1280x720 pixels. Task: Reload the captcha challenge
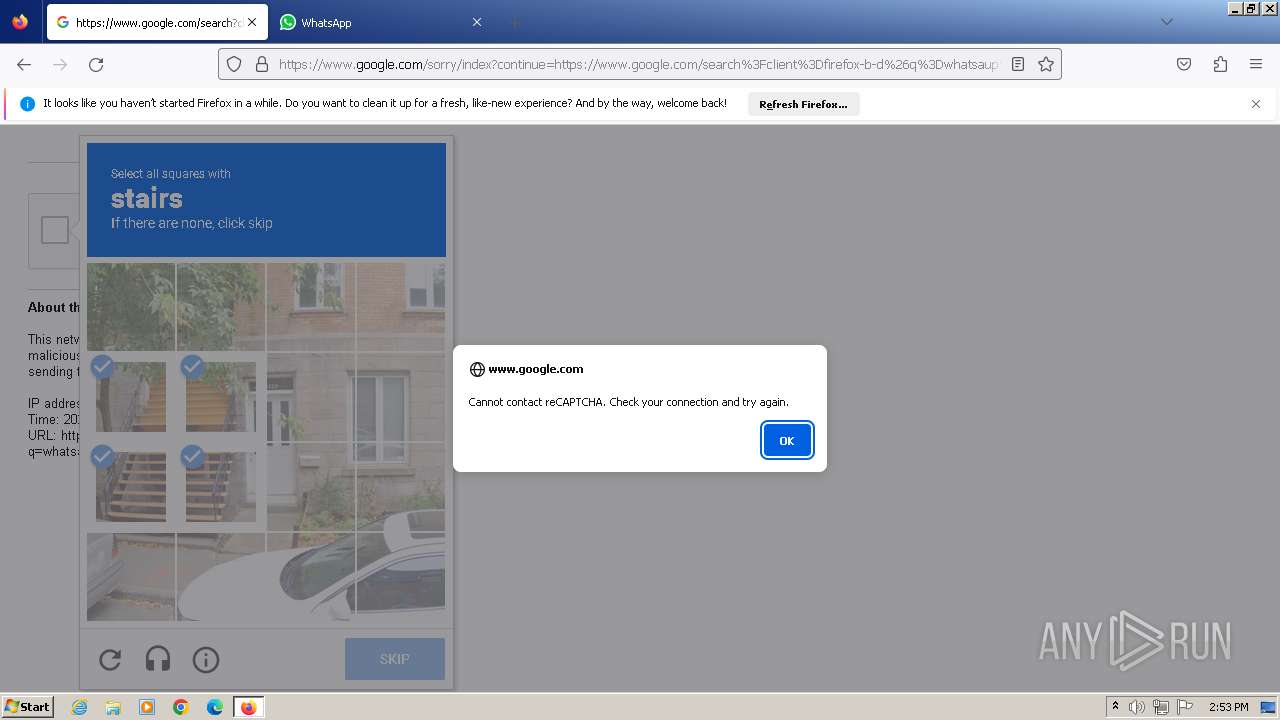(110, 659)
